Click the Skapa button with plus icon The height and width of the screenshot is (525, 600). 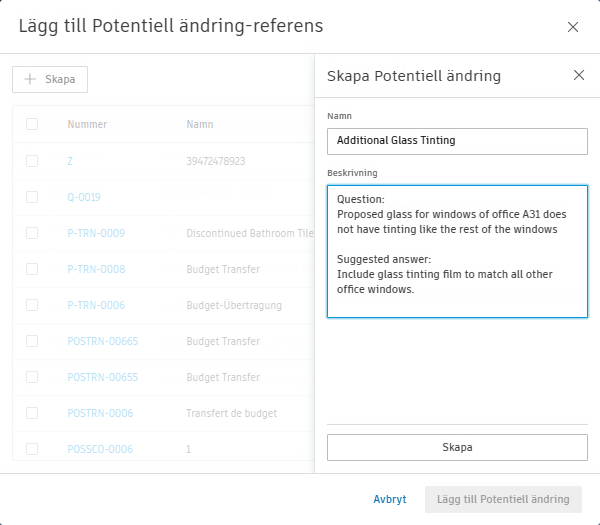click(x=50, y=79)
